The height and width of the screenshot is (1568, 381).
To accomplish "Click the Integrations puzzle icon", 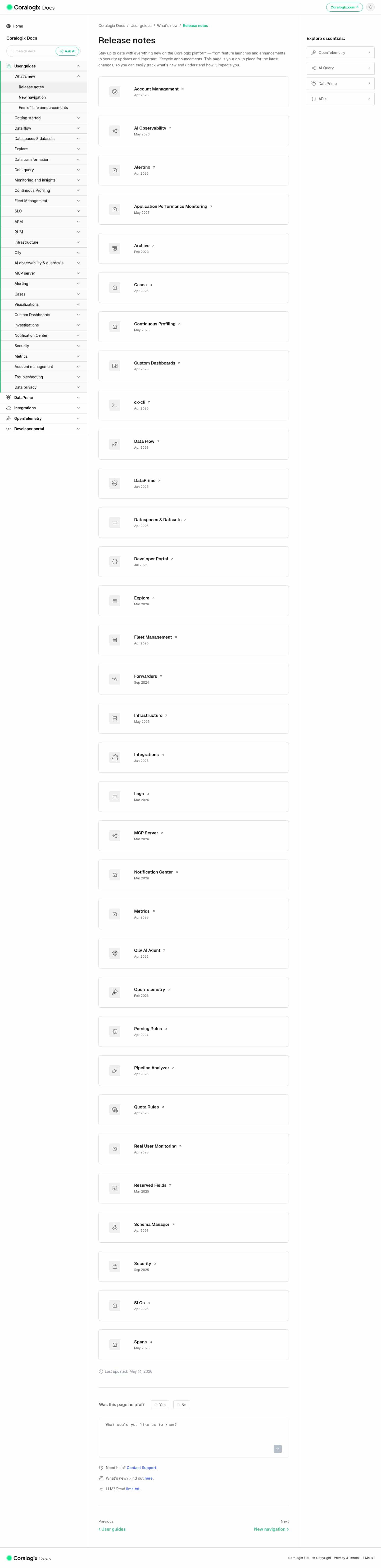I will pos(114,757).
